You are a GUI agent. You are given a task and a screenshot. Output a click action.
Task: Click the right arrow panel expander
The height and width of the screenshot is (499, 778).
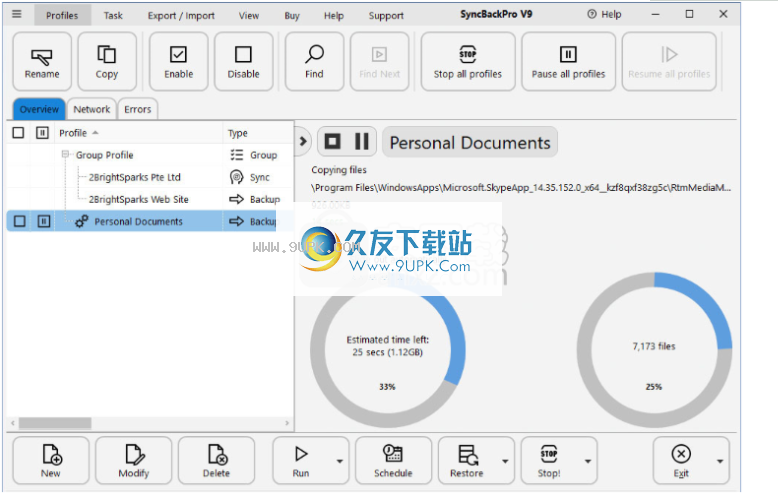click(303, 142)
